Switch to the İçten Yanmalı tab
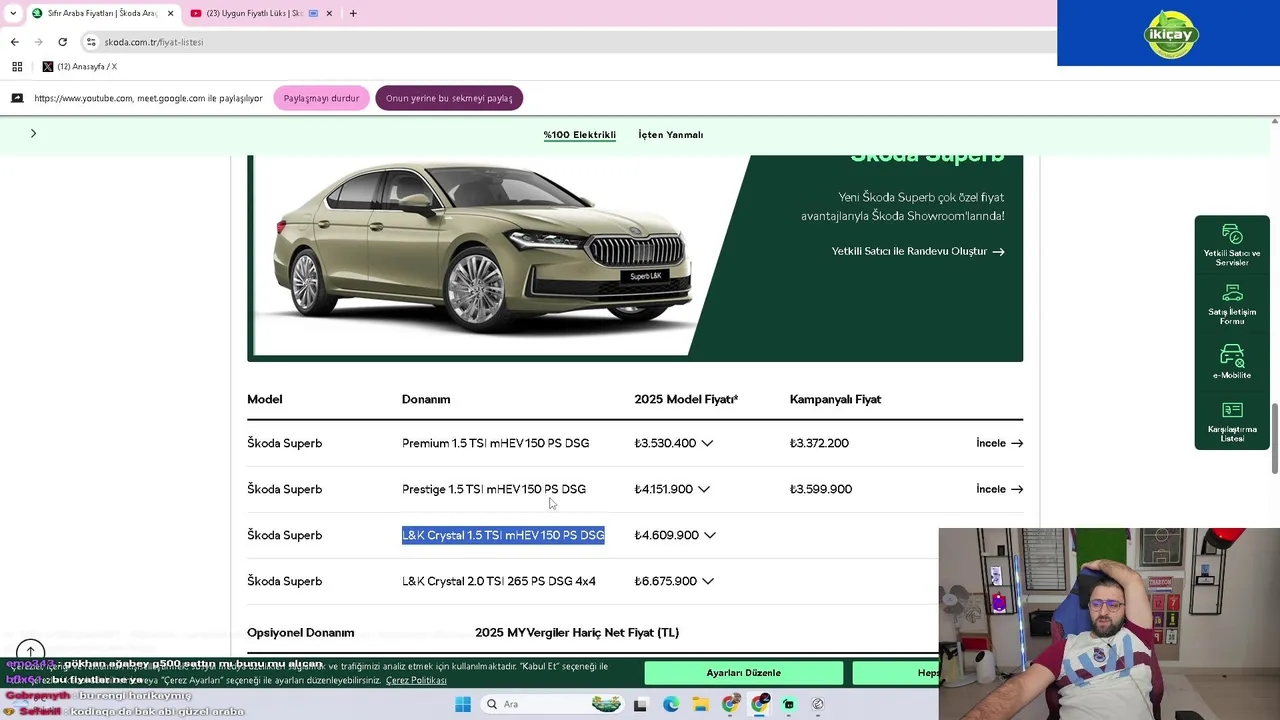Image resolution: width=1280 pixels, height=720 pixels. [x=671, y=135]
